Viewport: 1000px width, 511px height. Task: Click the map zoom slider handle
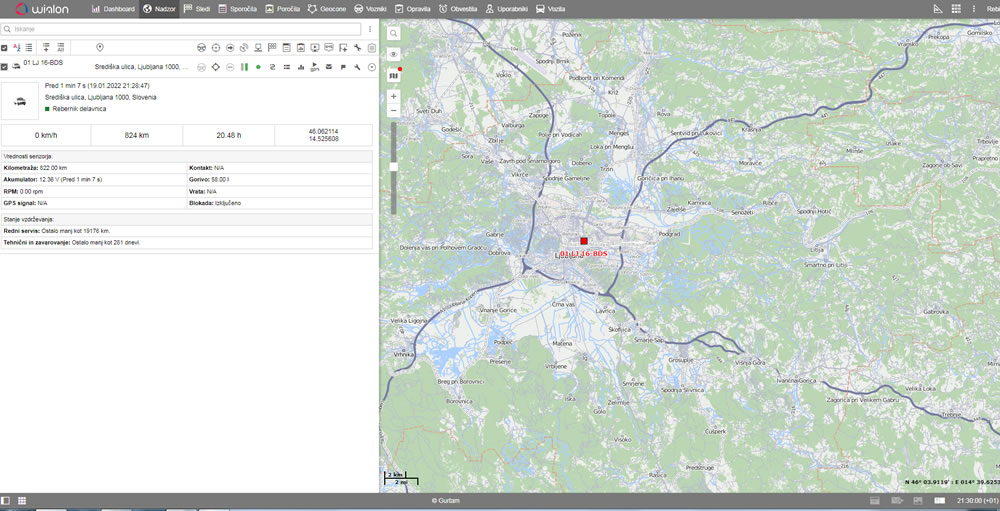(393, 167)
